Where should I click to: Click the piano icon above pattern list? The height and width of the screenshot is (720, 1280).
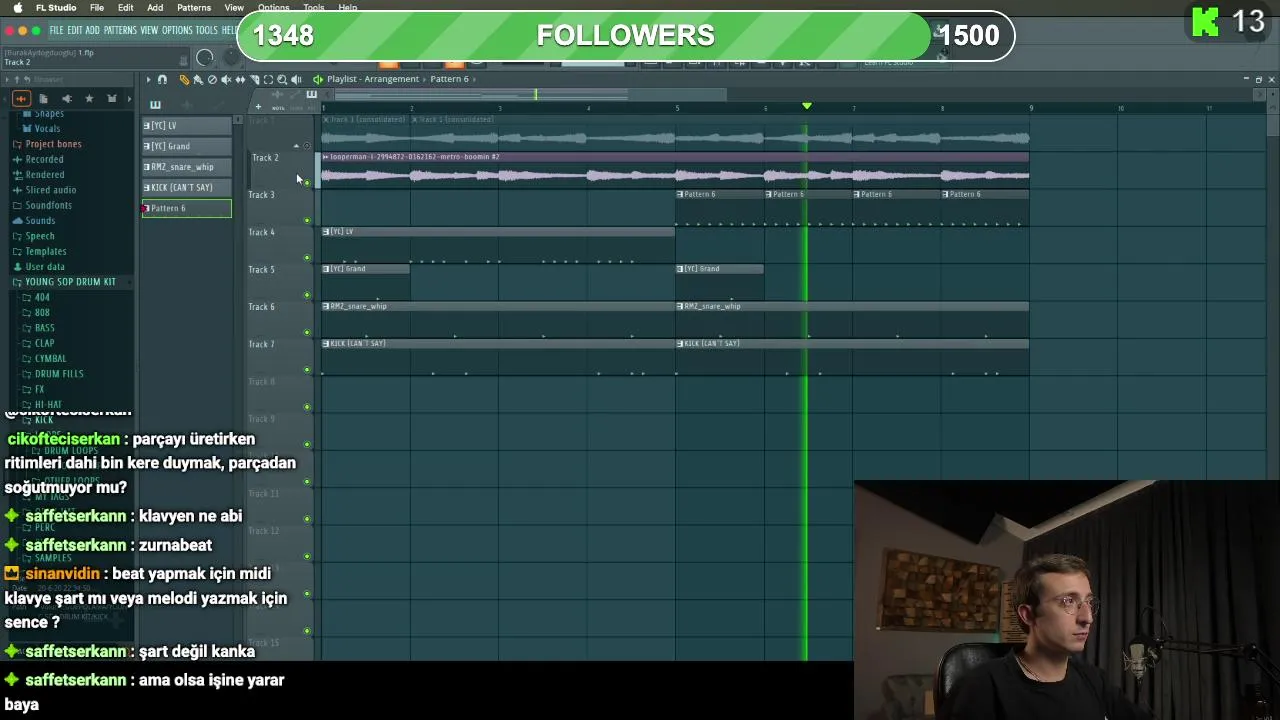click(155, 105)
